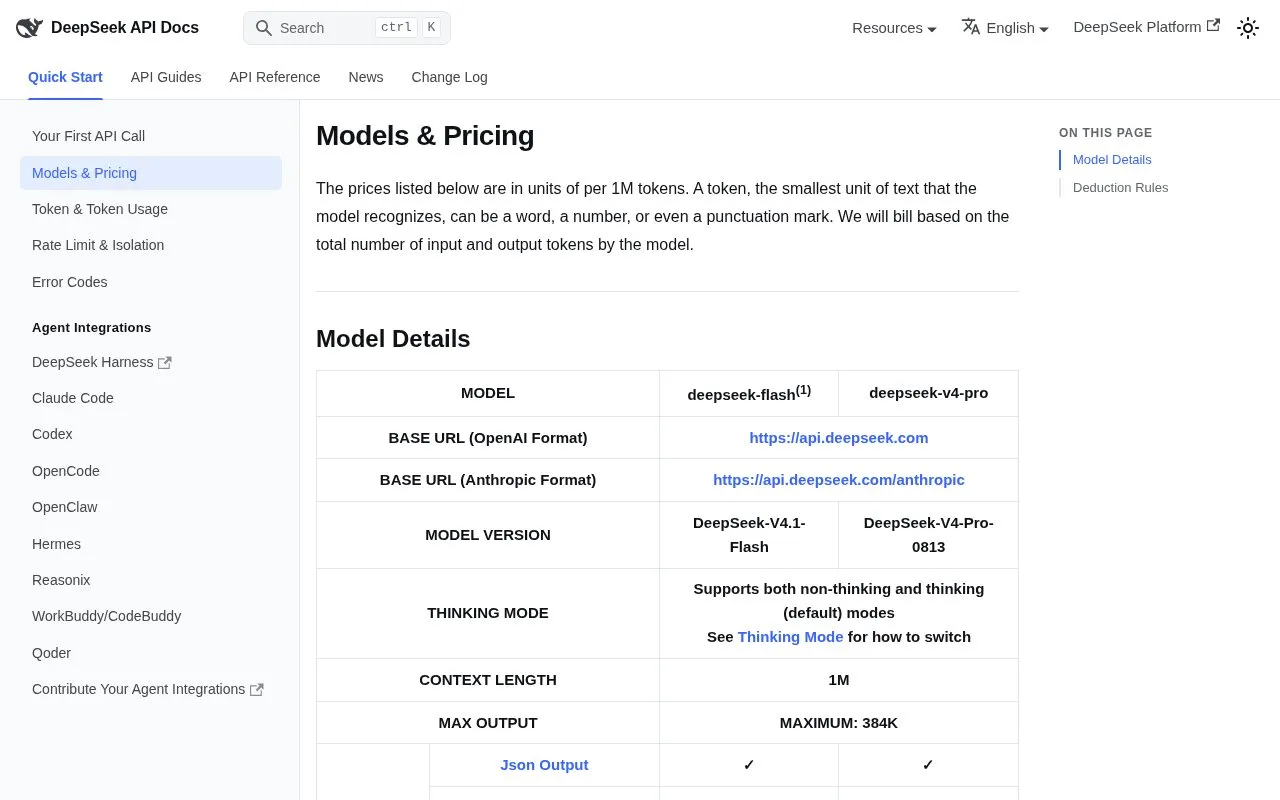
Task: Select Models & Pricing in sidebar
Action: [x=151, y=173]
